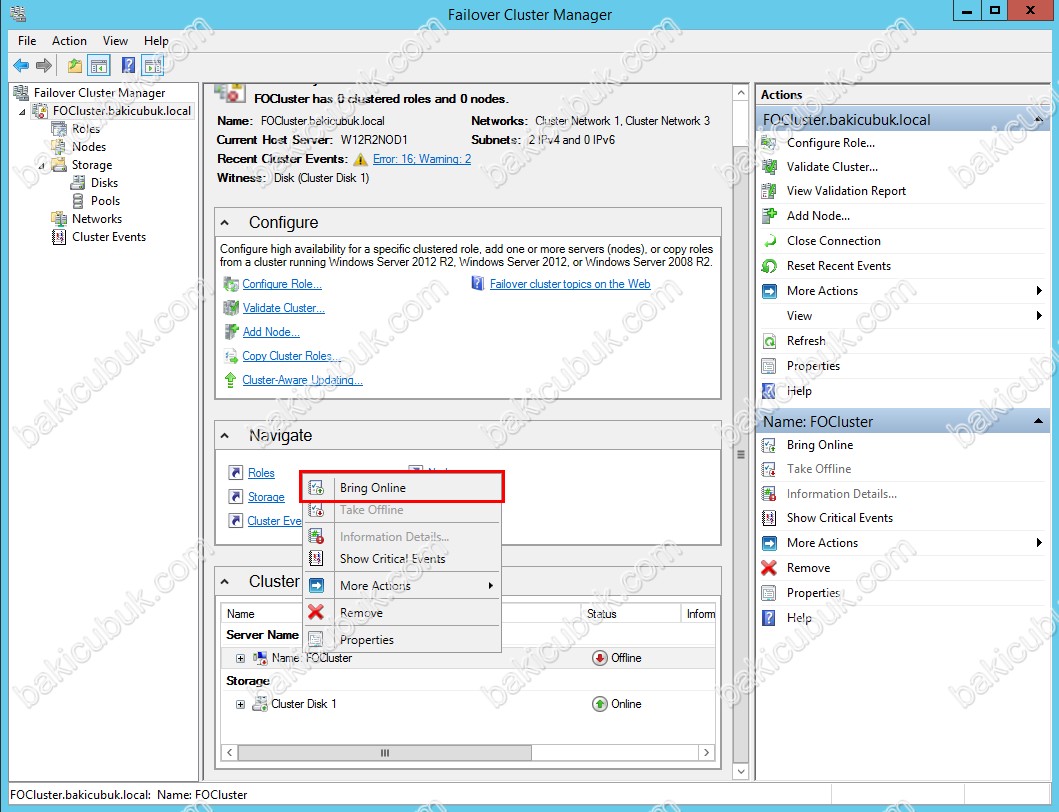Open the File menu
This screenshot has width=1059, height=812.
[x=27, y=41]
